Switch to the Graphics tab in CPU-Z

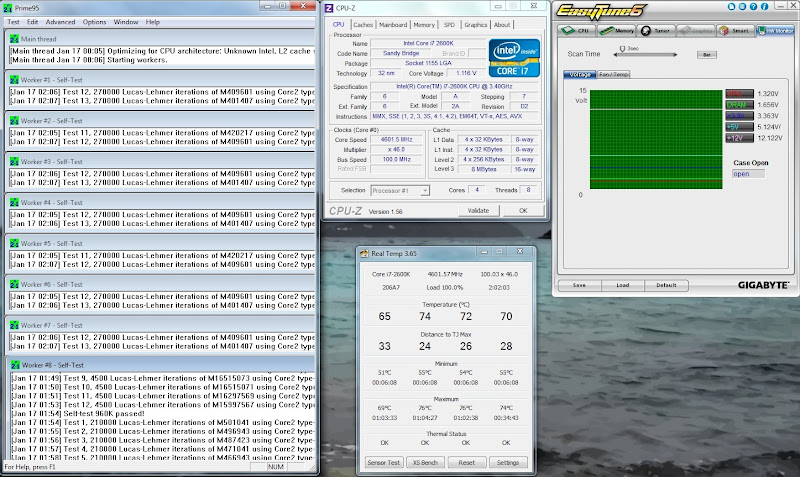pos(476,24)
